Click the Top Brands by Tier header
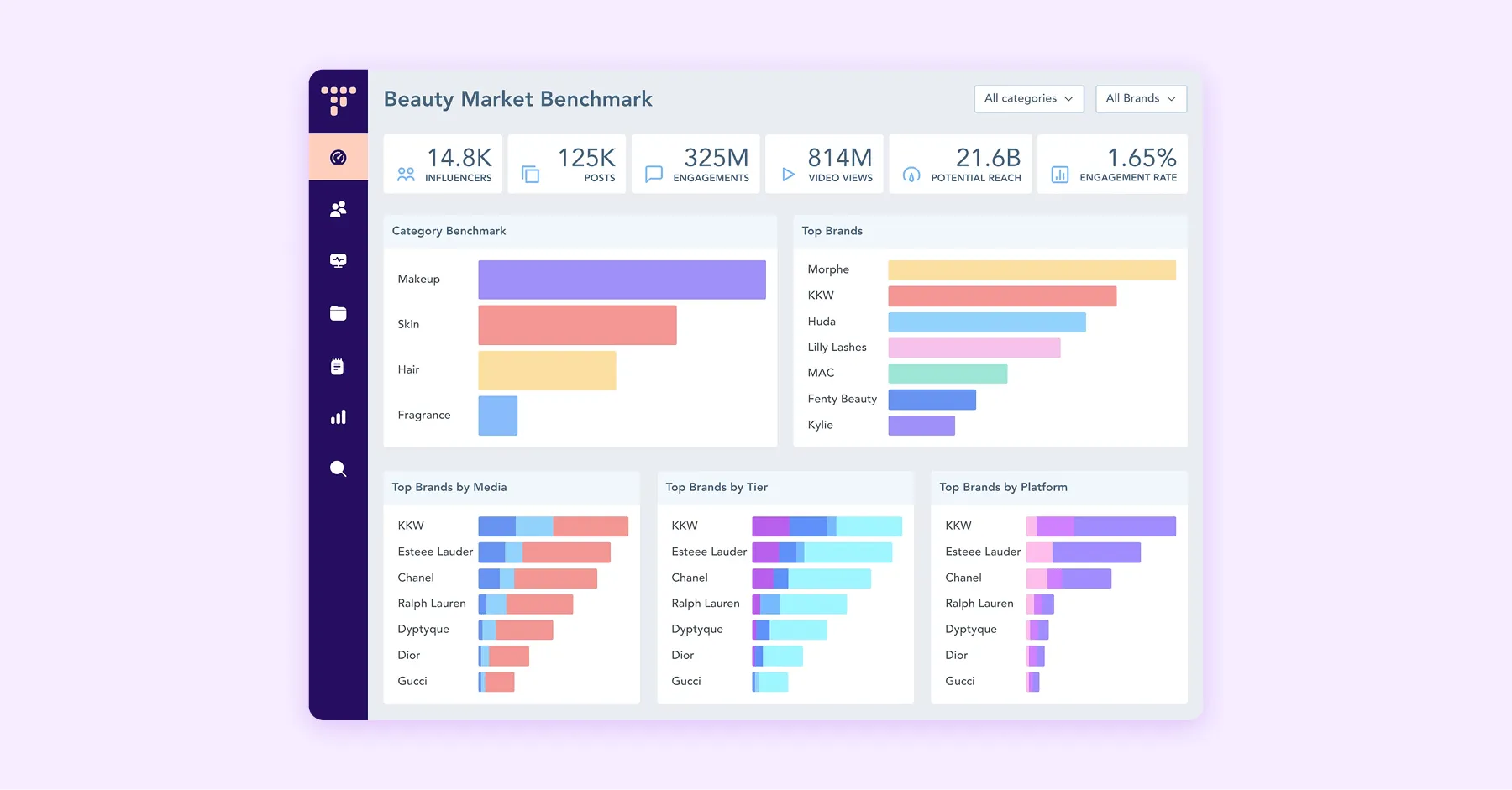 coord(785,487)
